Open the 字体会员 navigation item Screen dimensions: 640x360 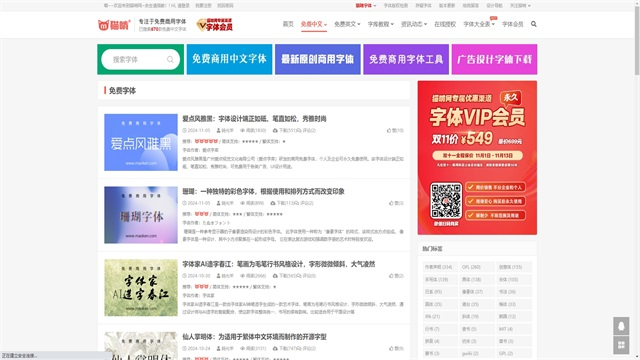coord(513,24)
